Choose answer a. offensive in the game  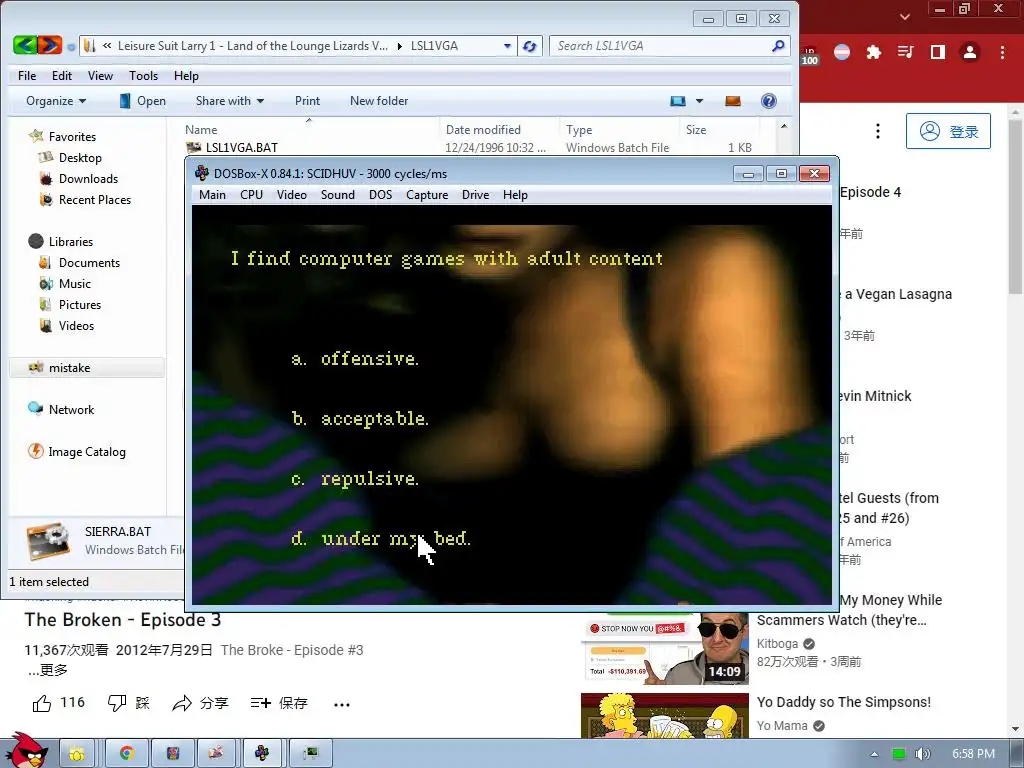(355, 359)
